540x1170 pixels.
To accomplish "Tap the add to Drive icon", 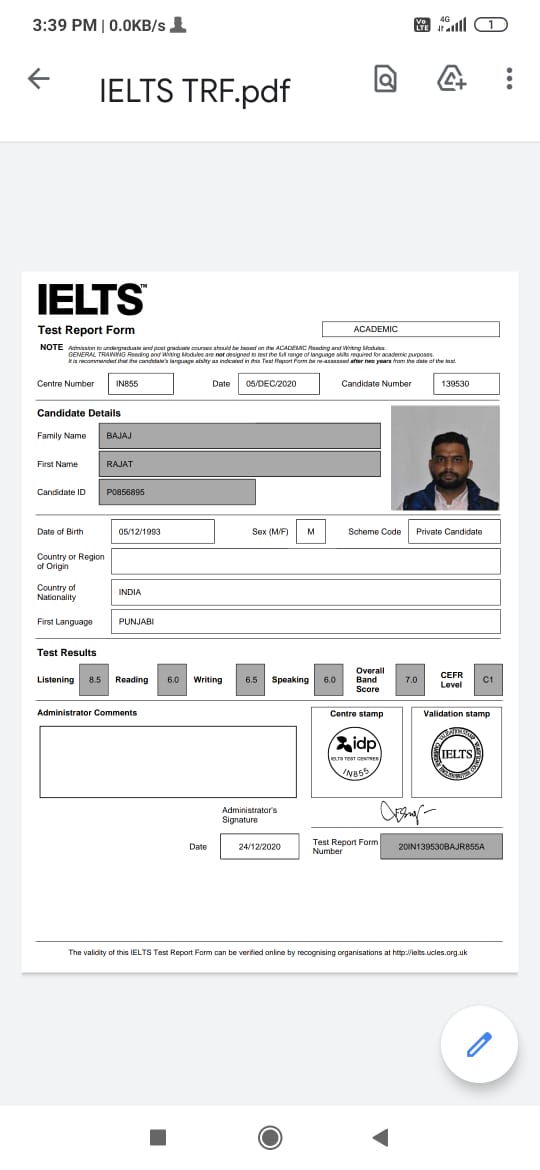I will (451, 78).
